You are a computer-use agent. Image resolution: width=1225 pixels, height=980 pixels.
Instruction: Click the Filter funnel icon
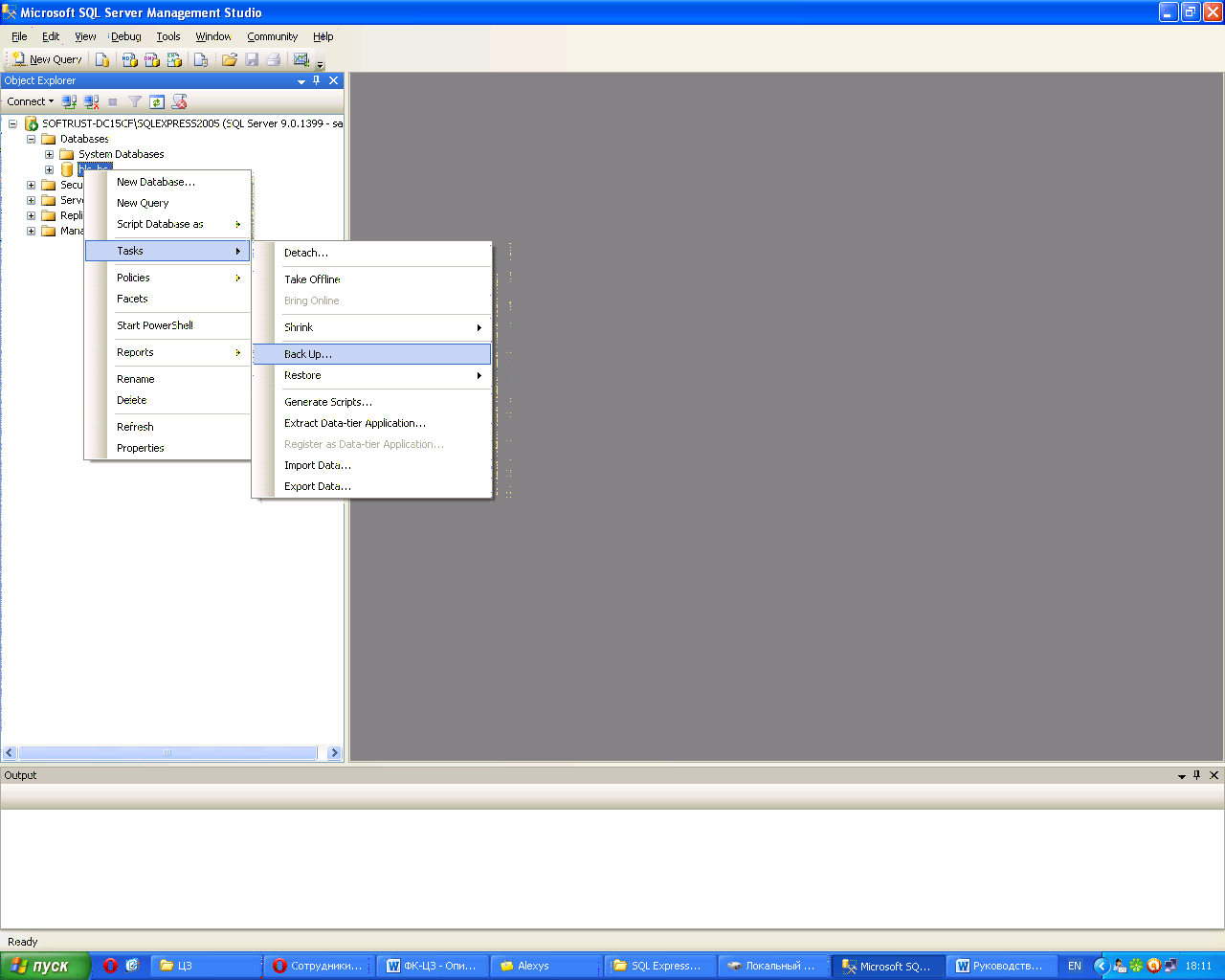click(x=135, y=101)
